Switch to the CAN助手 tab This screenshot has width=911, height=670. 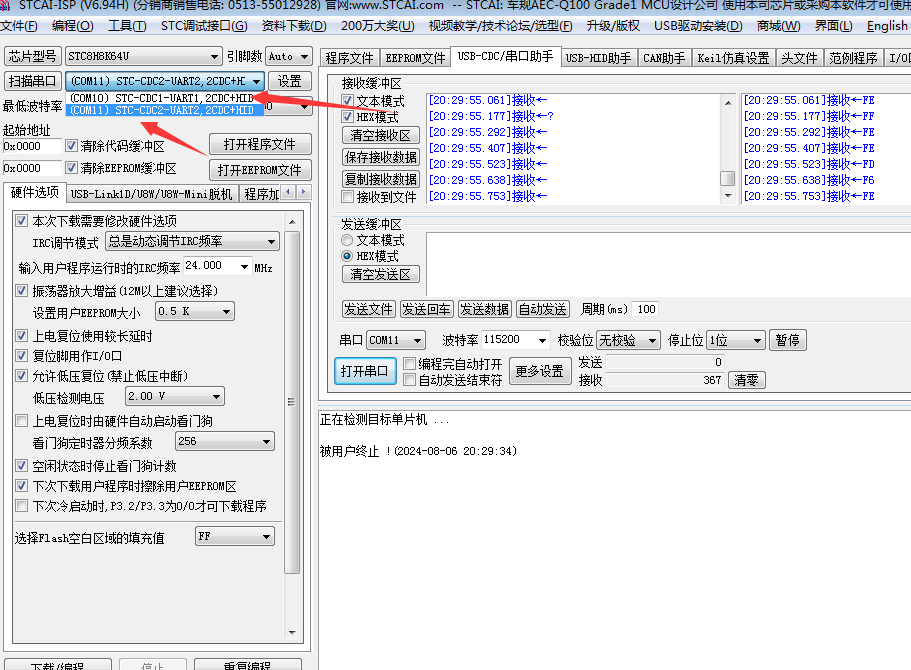pos(663,58)
